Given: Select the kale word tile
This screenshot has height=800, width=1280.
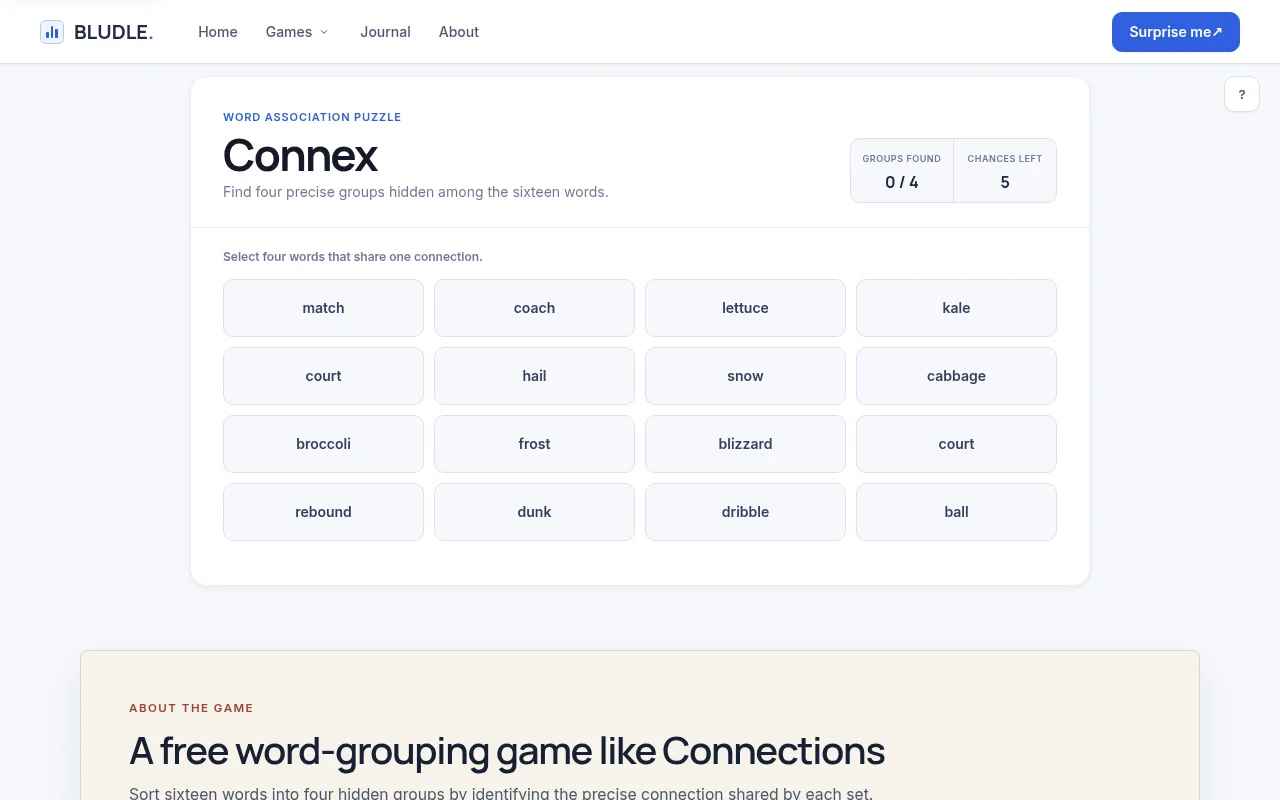Looking at the screenshot, I should [956, 308].
